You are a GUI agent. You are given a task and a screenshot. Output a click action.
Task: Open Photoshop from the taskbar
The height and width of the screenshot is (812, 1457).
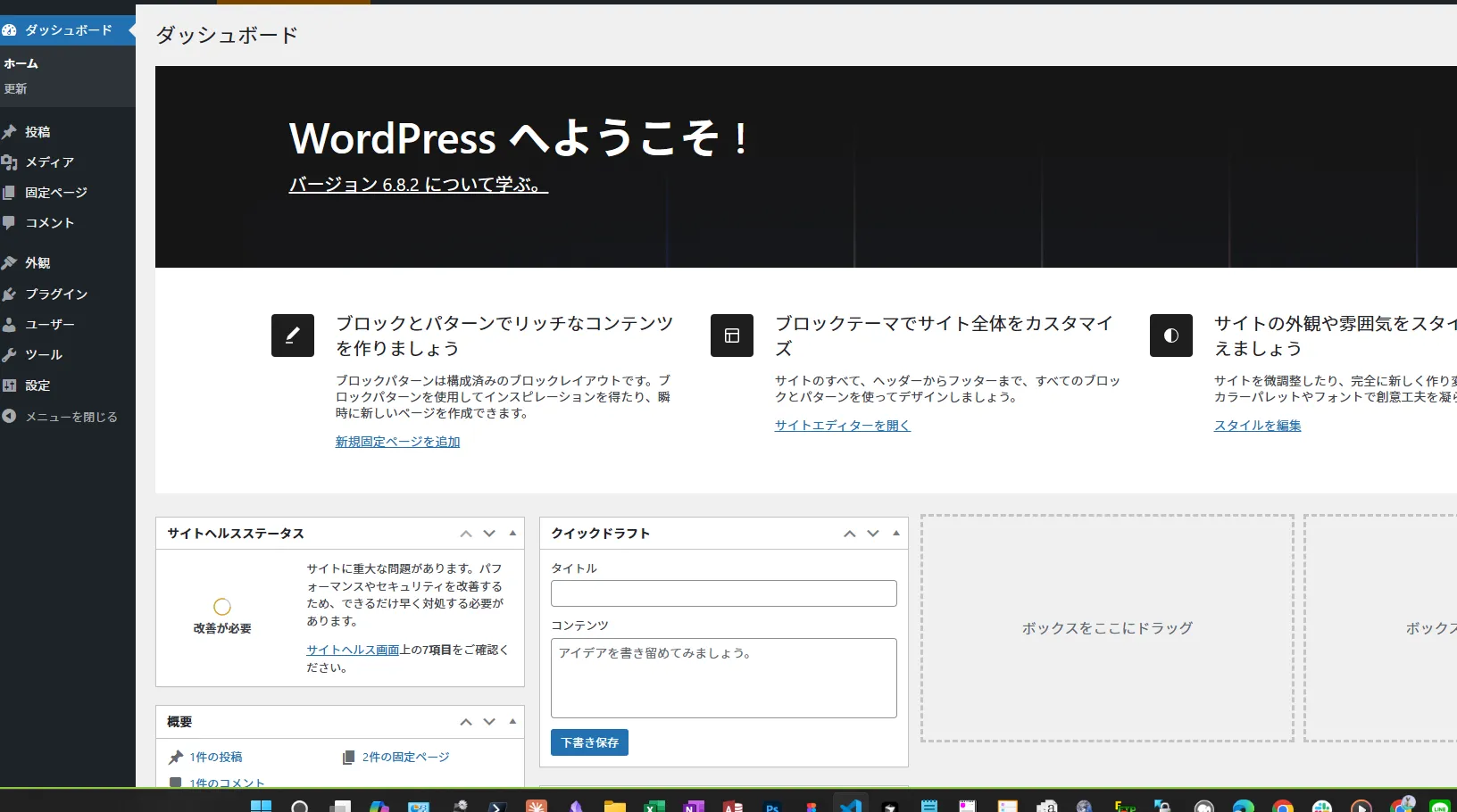(x=771, y=805)
